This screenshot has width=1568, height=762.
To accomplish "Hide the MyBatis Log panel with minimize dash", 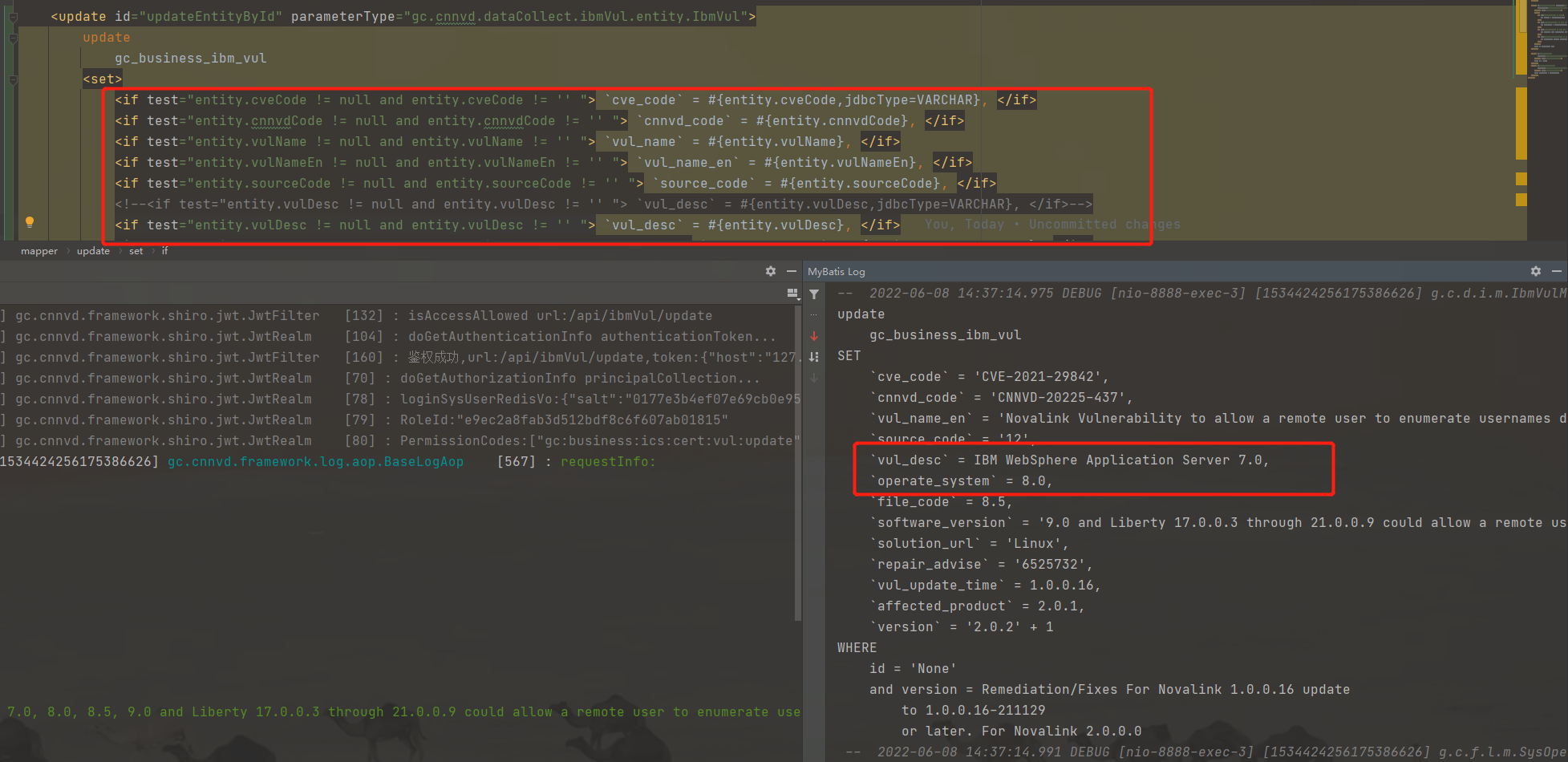I will [x=1556, y=272].
